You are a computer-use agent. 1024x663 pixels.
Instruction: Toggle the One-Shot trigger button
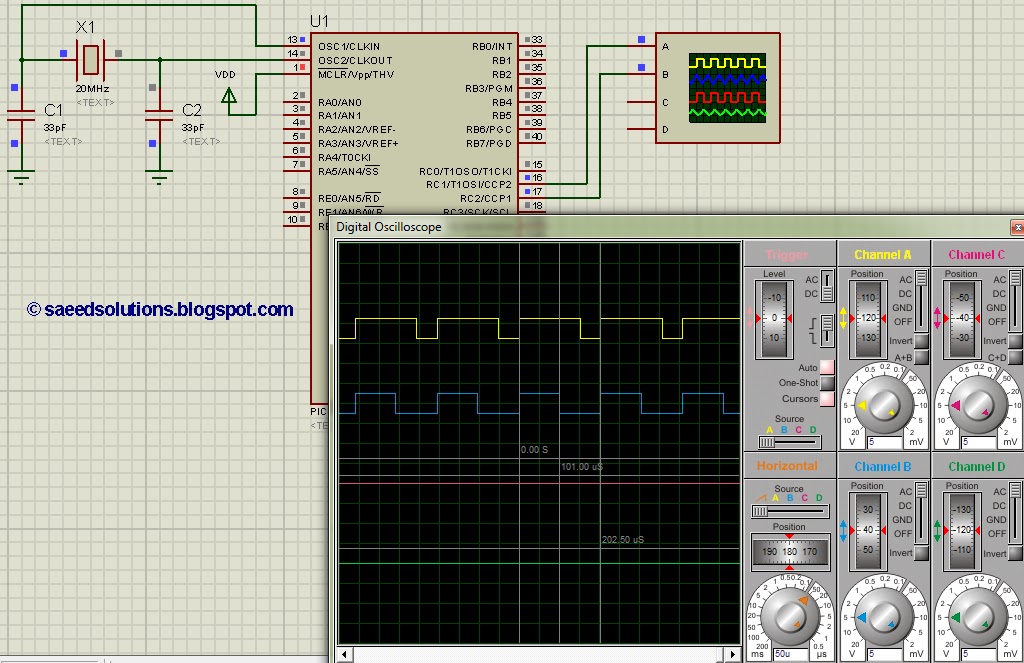pyautogui.click(x=827, y=383)
